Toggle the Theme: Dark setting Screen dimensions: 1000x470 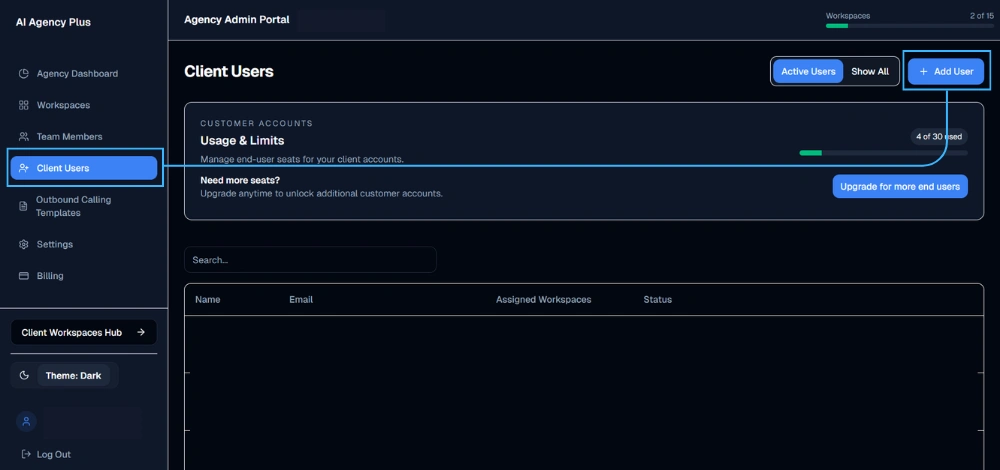pyautogui.click(x=73, y=376)
